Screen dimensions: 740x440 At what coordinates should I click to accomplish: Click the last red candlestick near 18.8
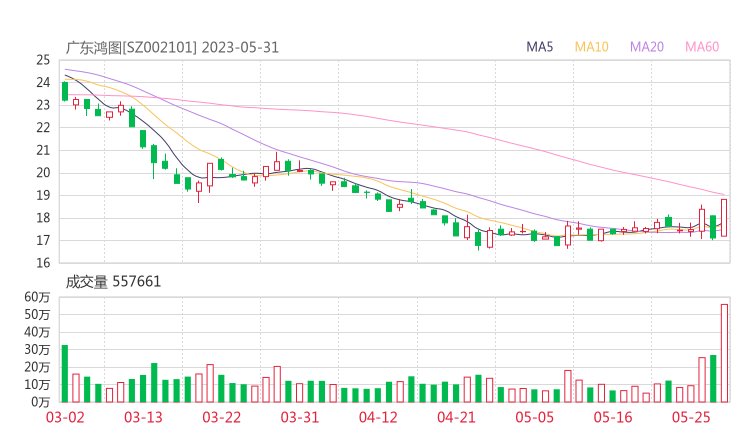tap(724, 218)
